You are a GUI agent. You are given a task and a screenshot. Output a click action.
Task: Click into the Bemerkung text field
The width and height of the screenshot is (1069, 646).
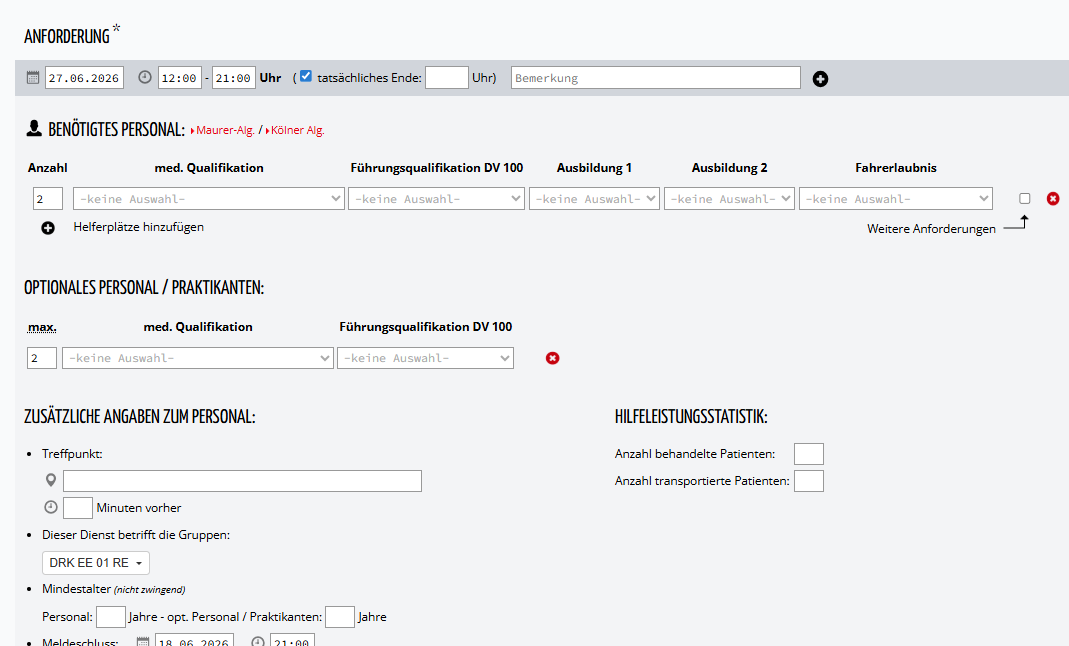point(655,78)
